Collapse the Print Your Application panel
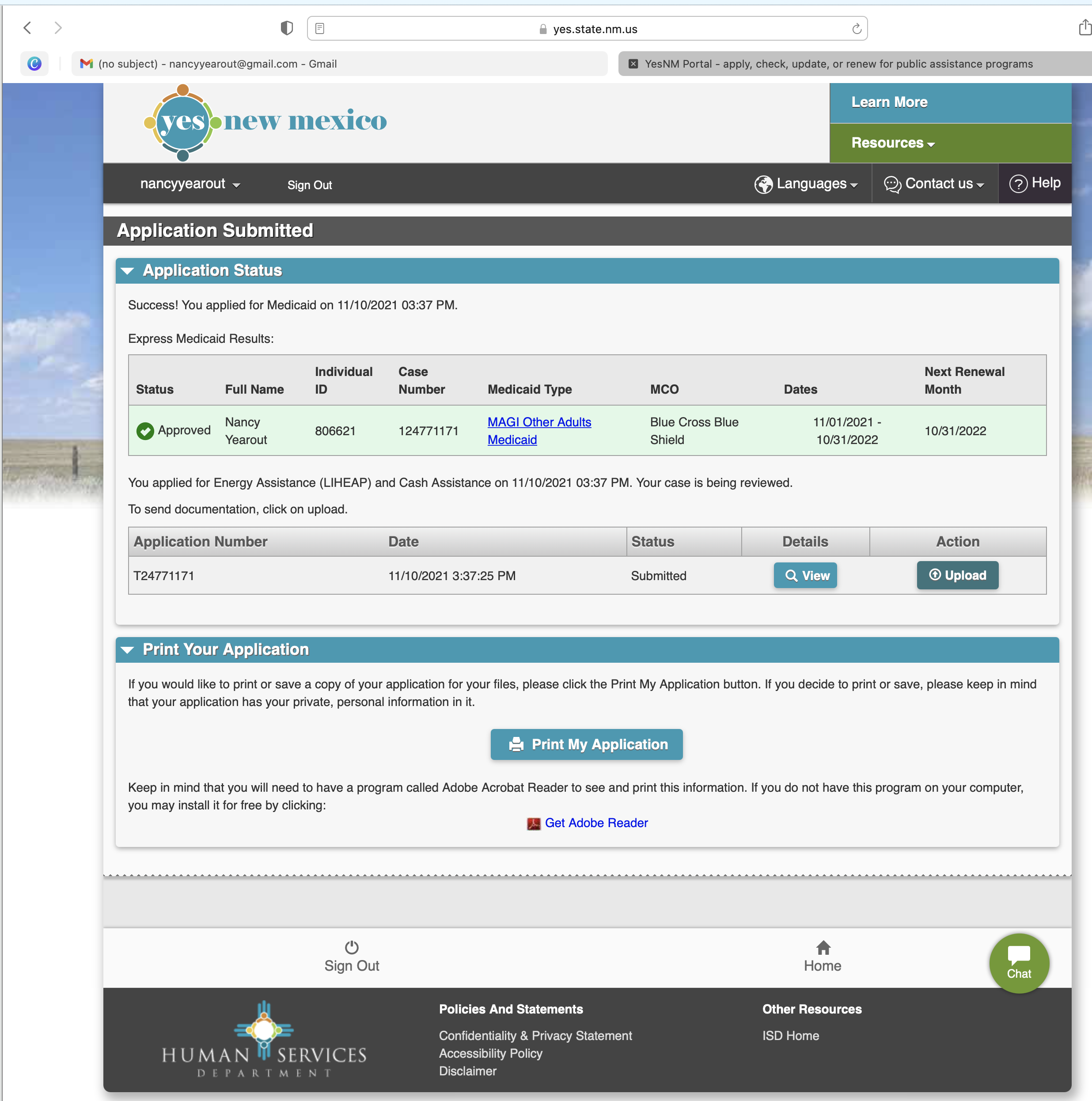1092x1101 pixels. [128, 649]
